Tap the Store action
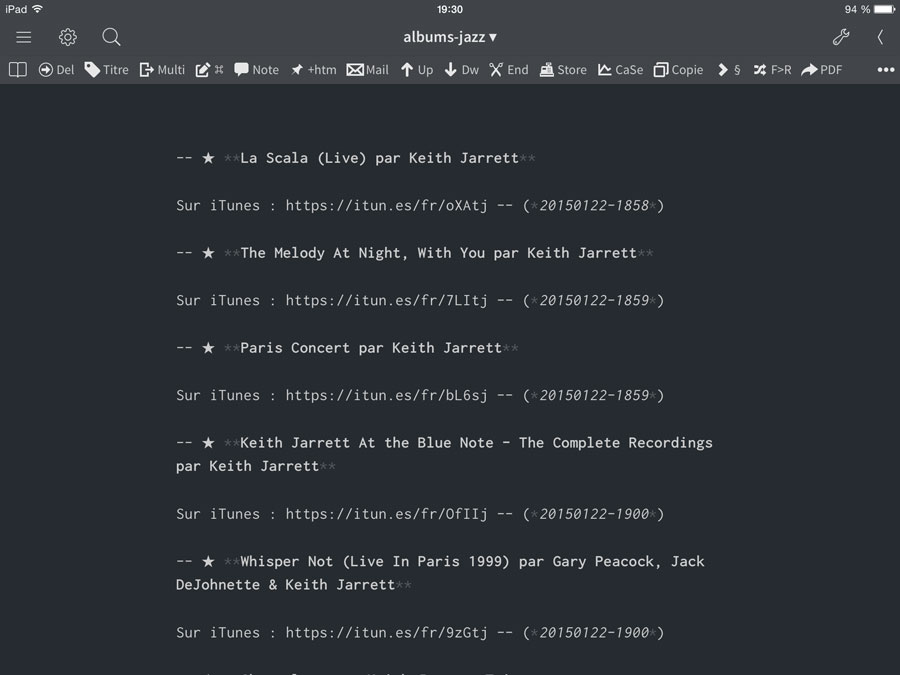Viewport: 900px width, 675px height. pyautogui.click(x=563, y=70)
